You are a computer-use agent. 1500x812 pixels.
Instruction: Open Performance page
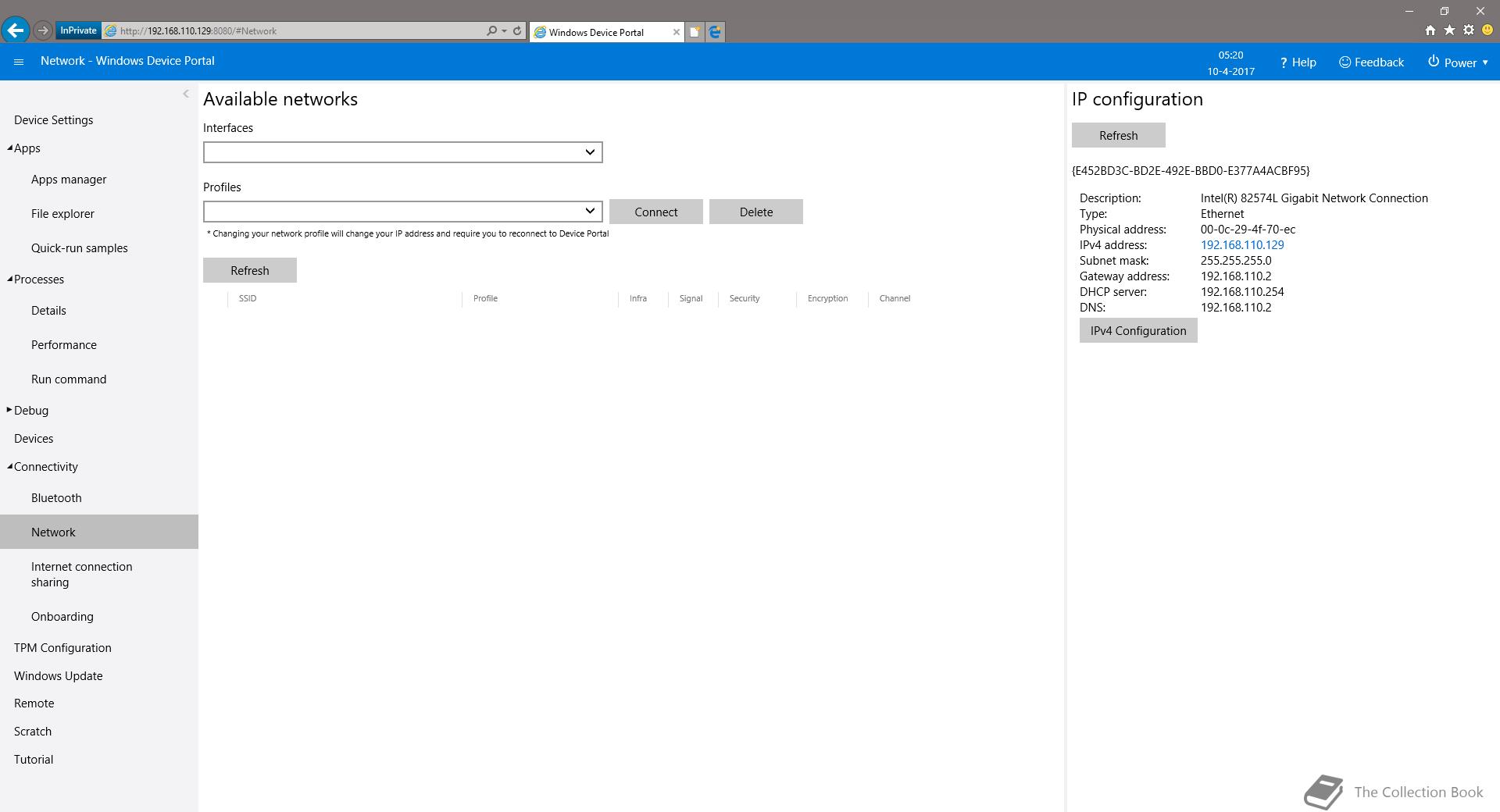click(64, 345)
